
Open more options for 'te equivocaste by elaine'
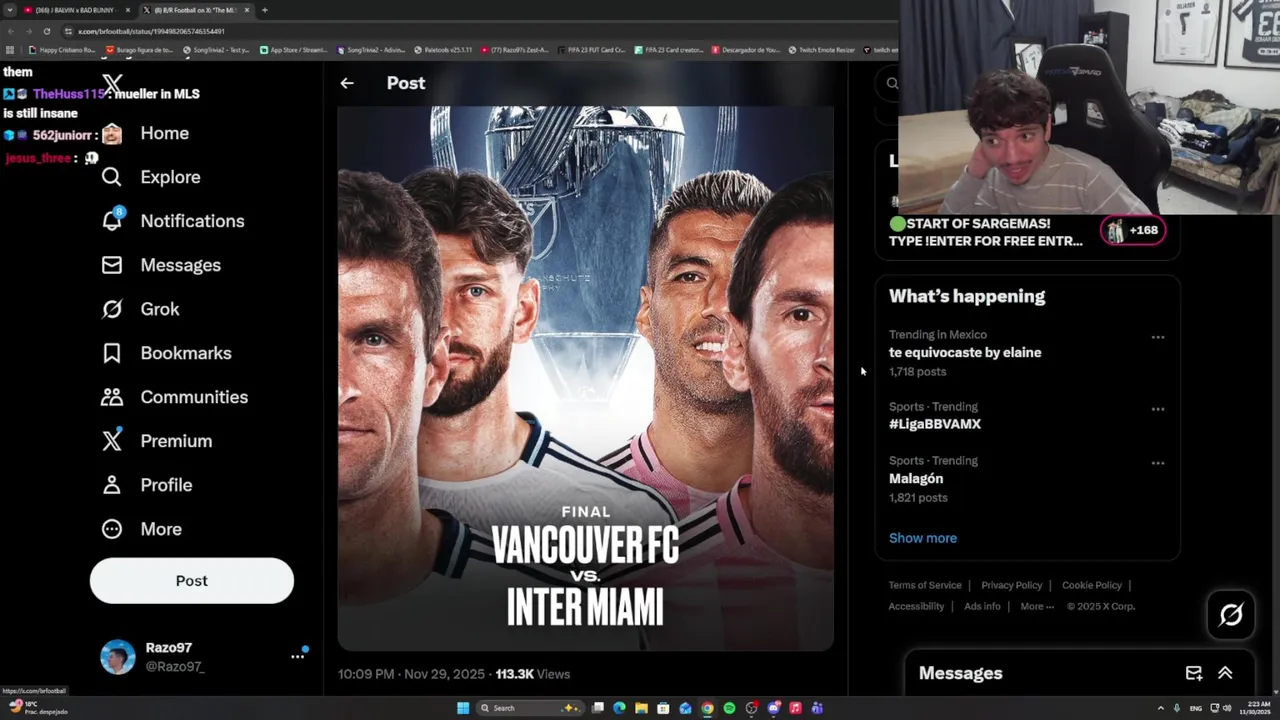click(x=1158, y=337)
